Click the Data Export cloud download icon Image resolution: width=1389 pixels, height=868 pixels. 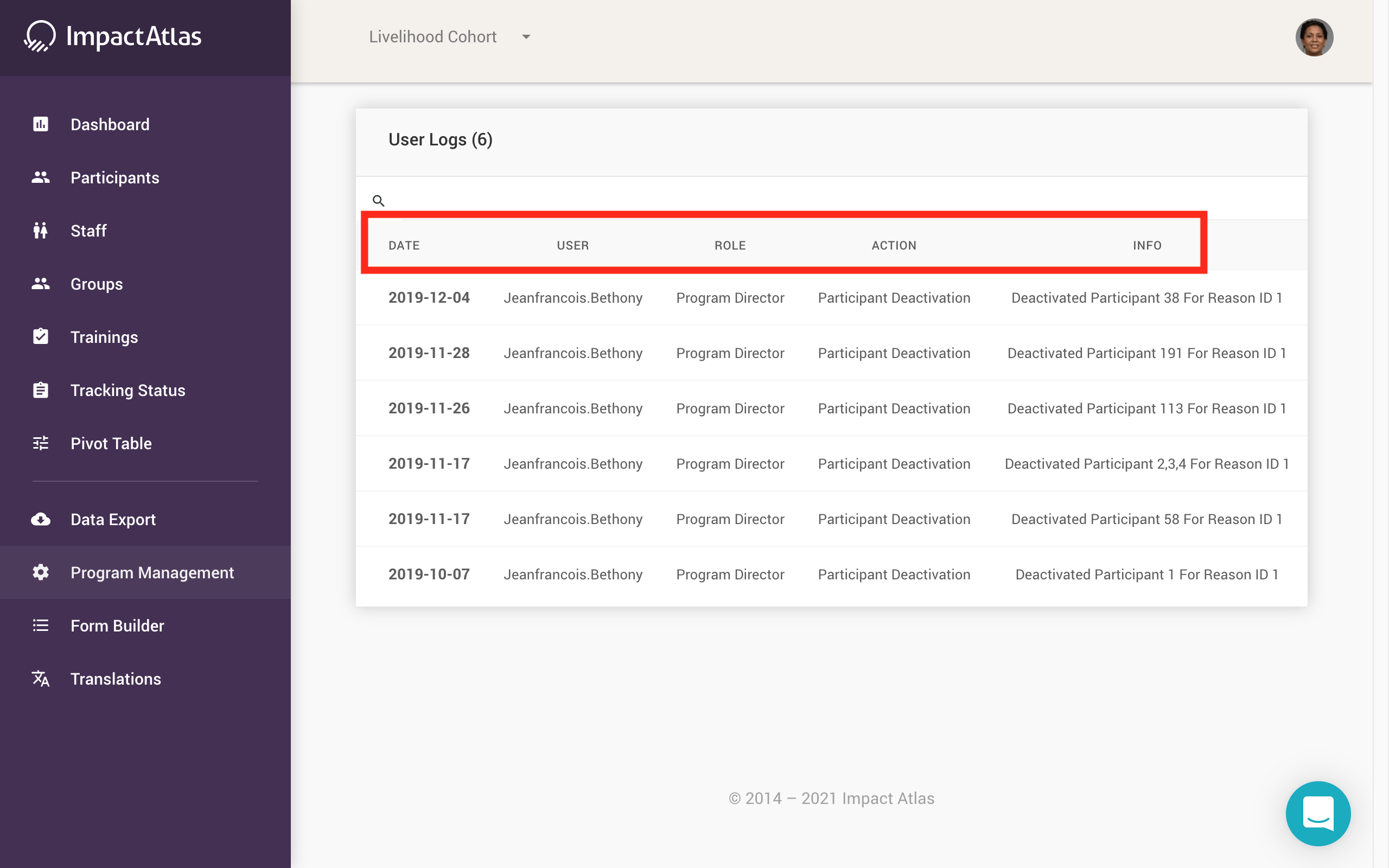(x=40, y=520)
